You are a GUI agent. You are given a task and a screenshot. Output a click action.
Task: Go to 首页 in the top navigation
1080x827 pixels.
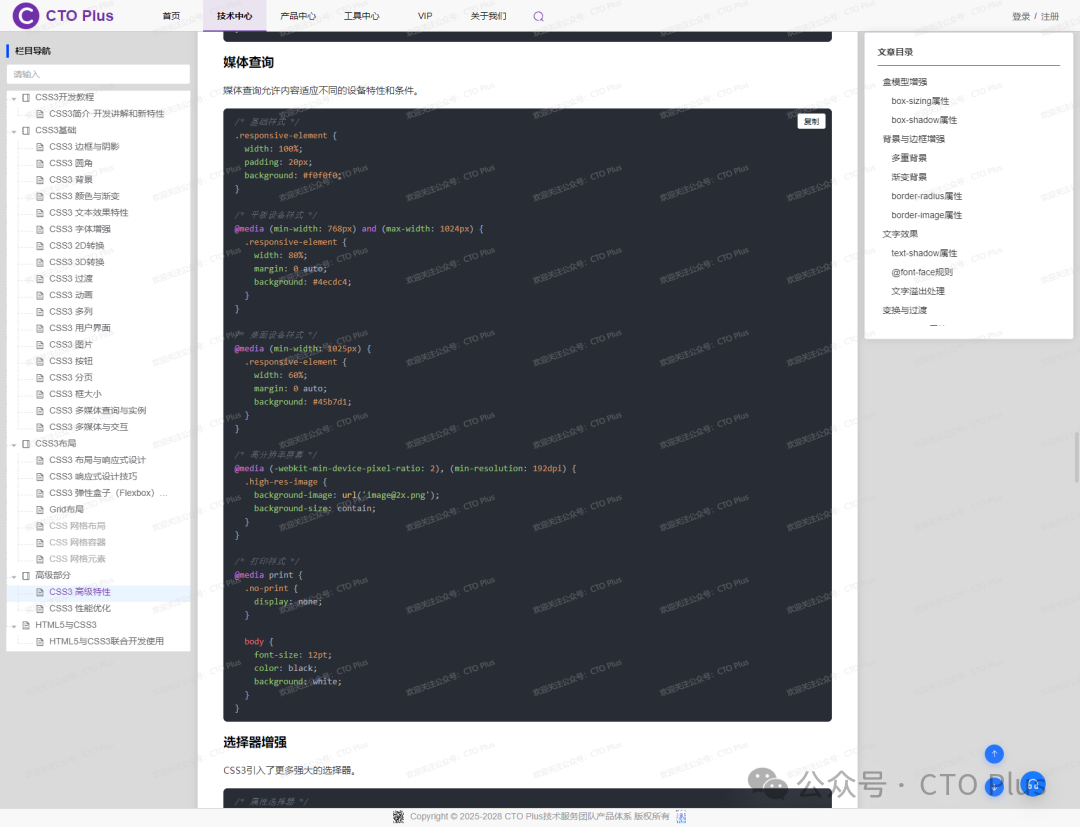tap(172, 16)
